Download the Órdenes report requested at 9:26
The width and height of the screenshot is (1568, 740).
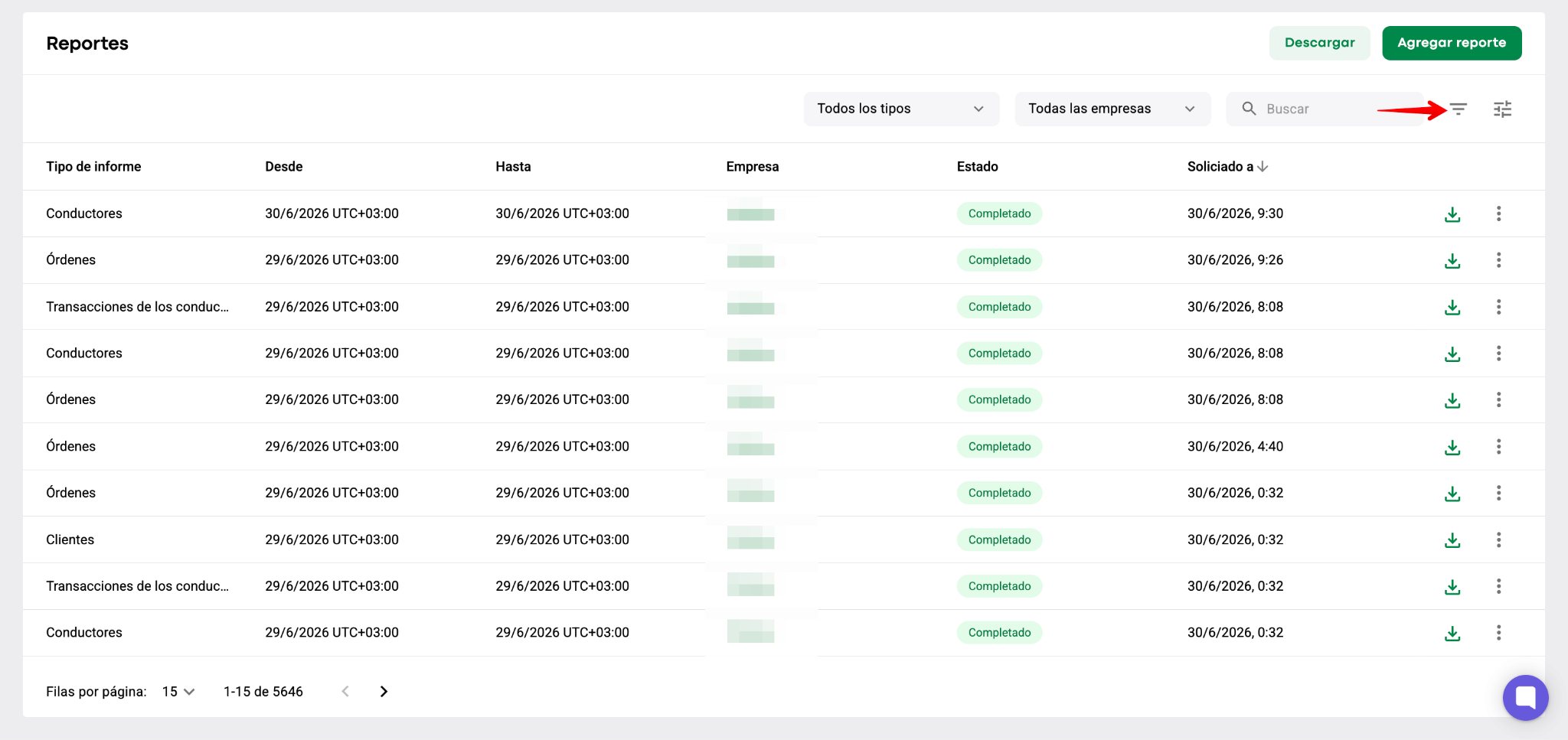[1452, 261]
